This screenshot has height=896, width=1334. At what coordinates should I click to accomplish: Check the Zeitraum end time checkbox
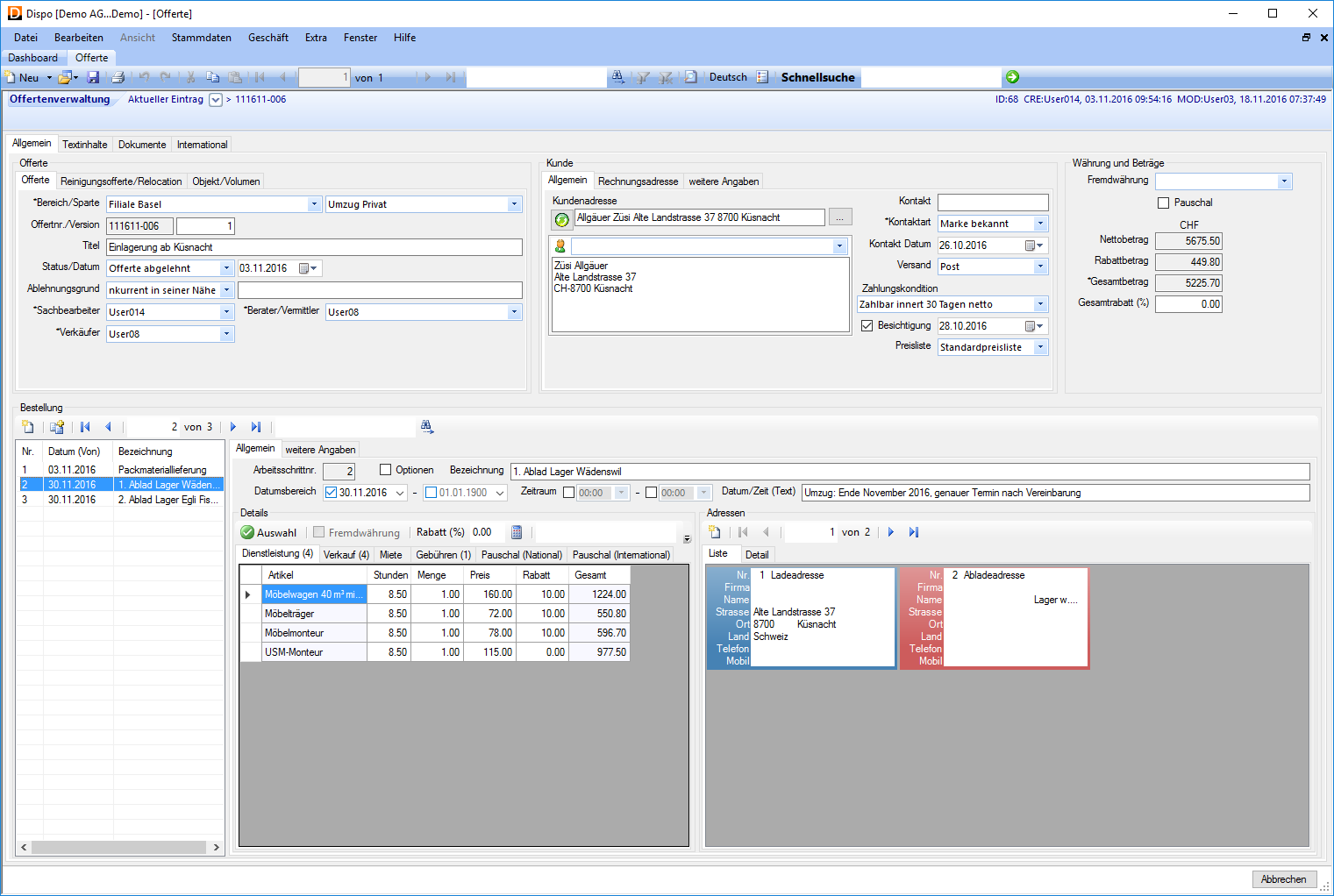click(x=651, y=493)
